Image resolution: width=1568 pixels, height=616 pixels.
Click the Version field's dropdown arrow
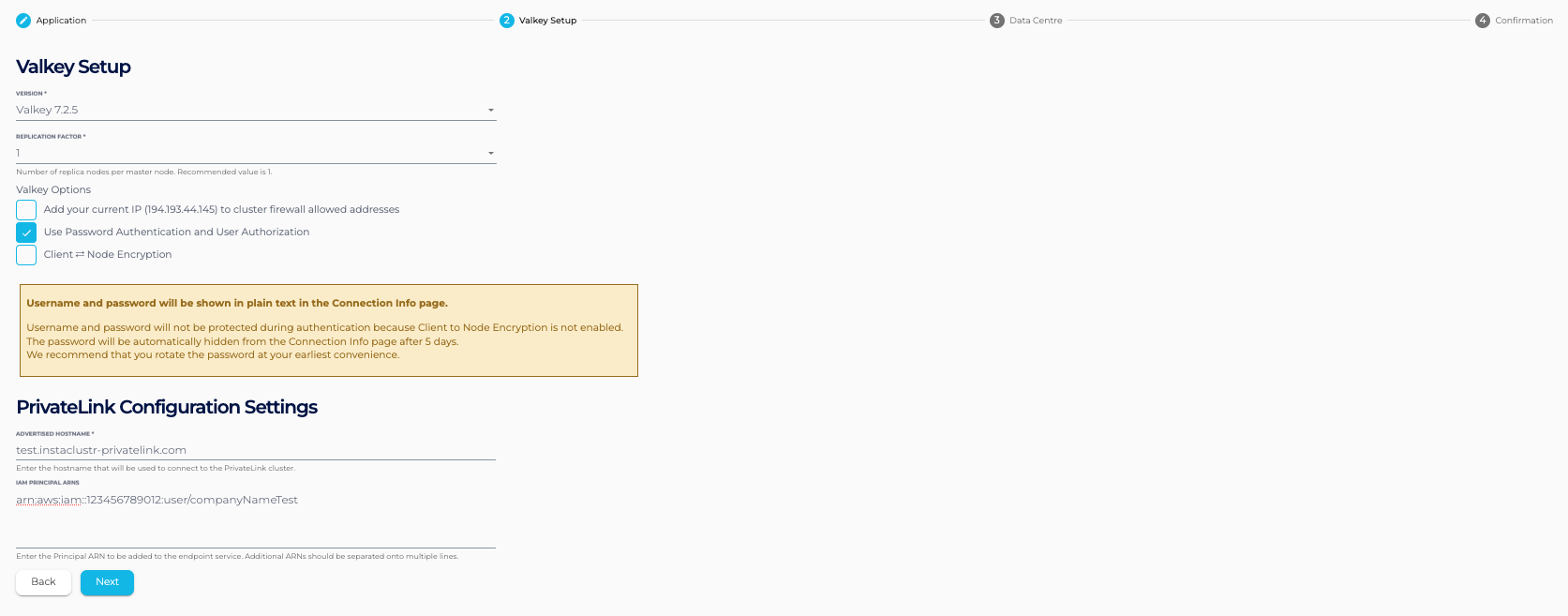tap(490, 111)
